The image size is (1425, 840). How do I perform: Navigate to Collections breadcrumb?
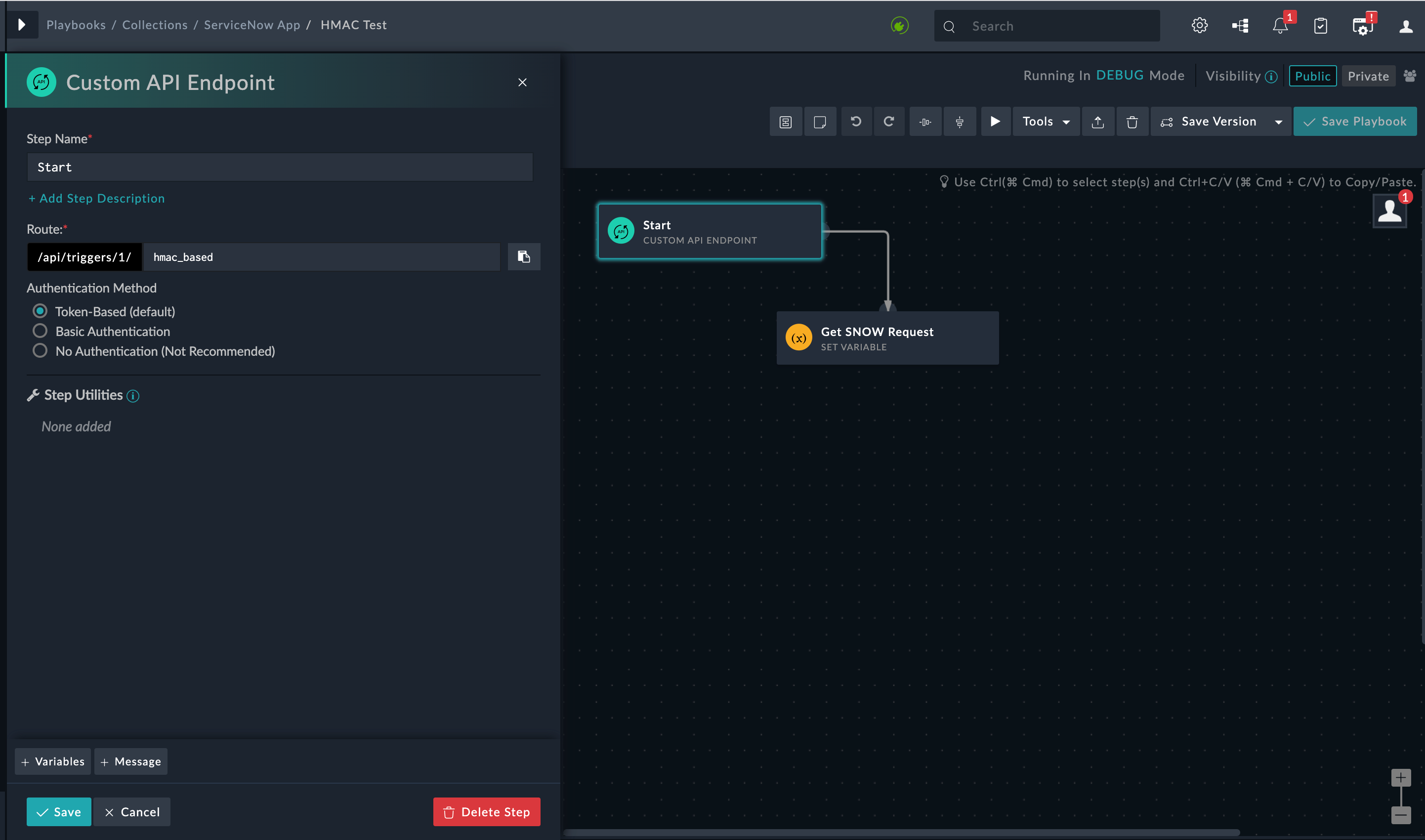pos(155,25)
